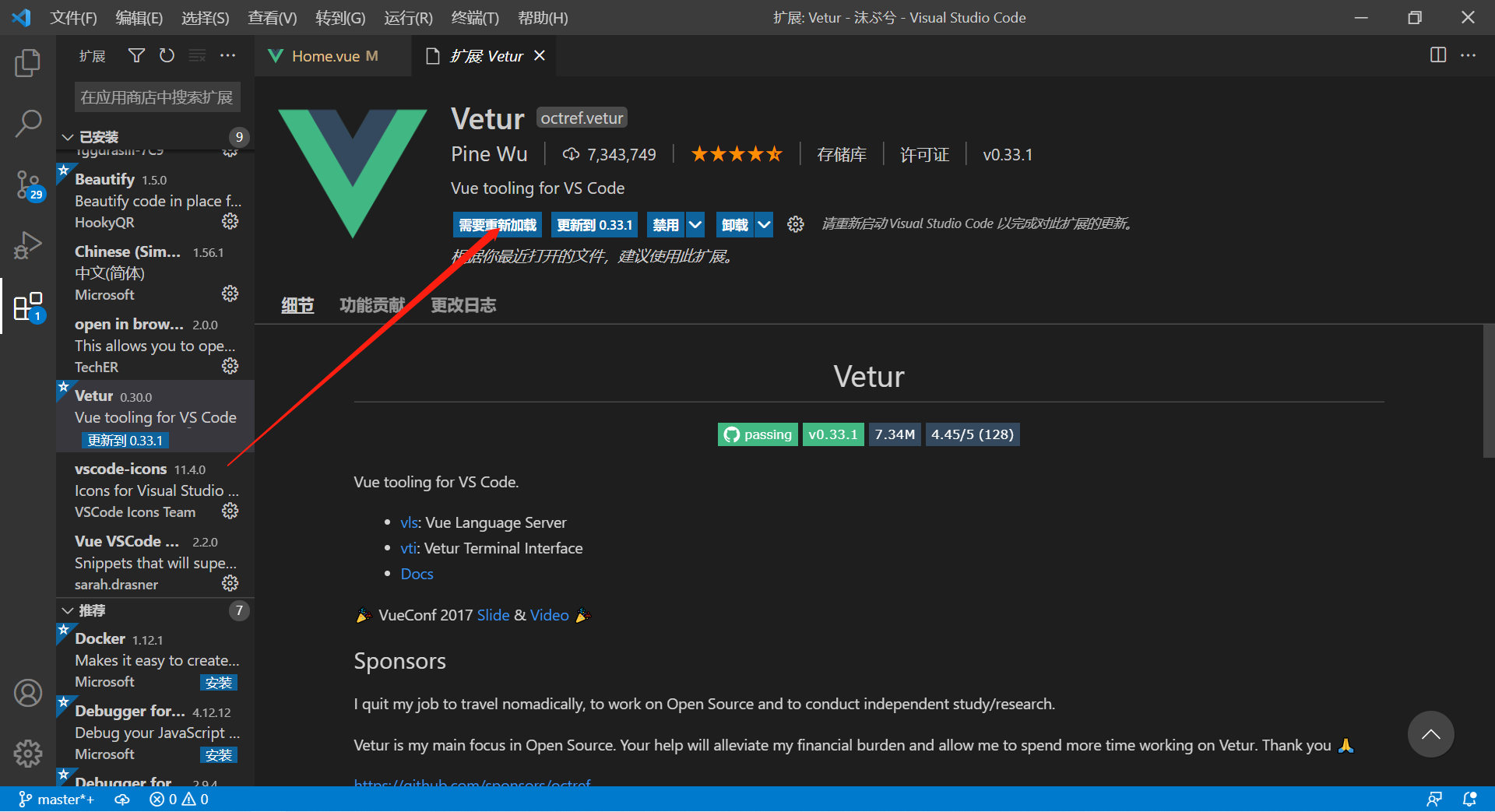This screenshot has width=1495, height=812.
Task: Open the dropdown arrow next to 禁用
Action: 695,224
